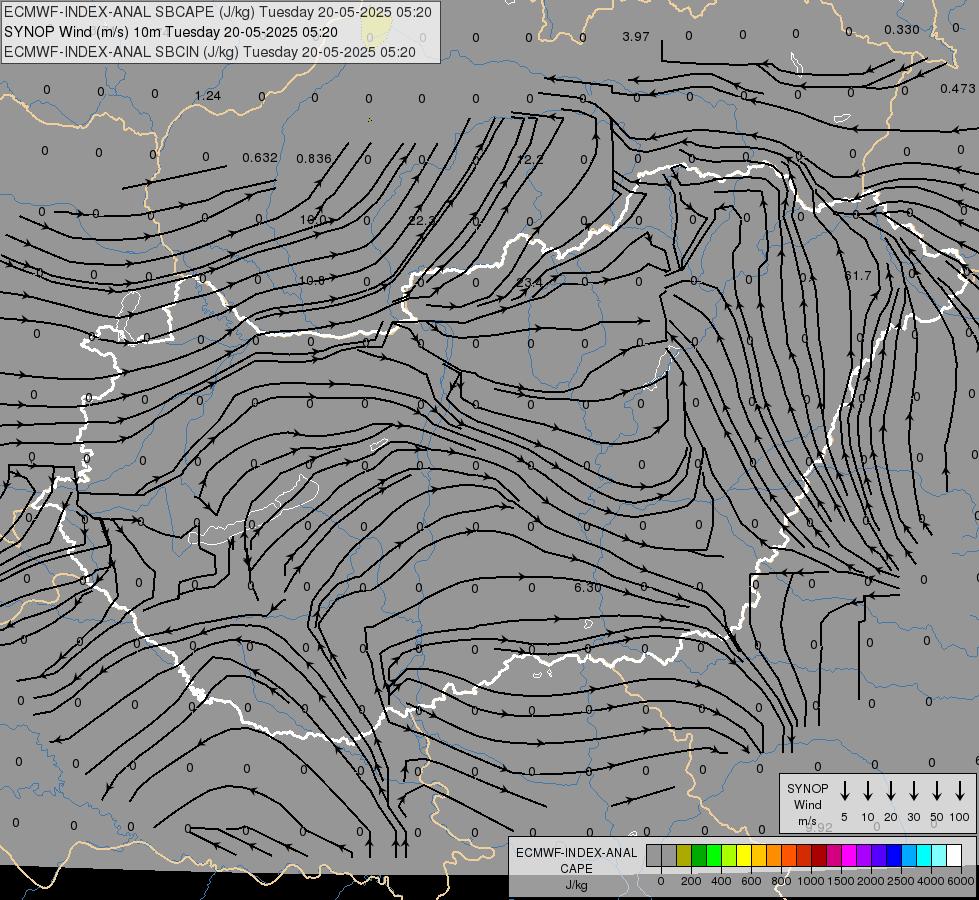This screenshot has width=979, height=900.
Task: Pick the bright magenta CAPE color swatch
Action: [x=849, y=855]
